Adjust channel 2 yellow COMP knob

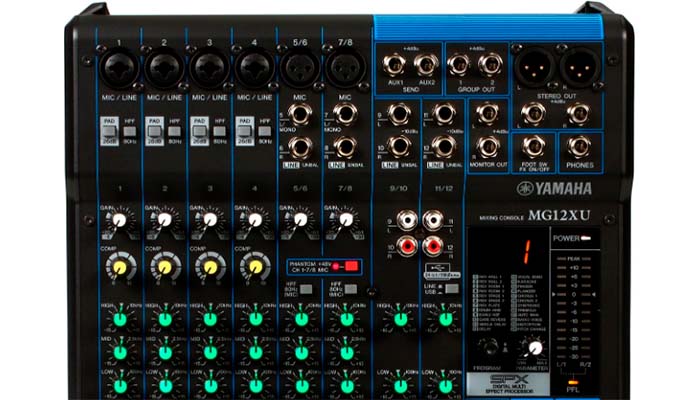pos(165,267)
